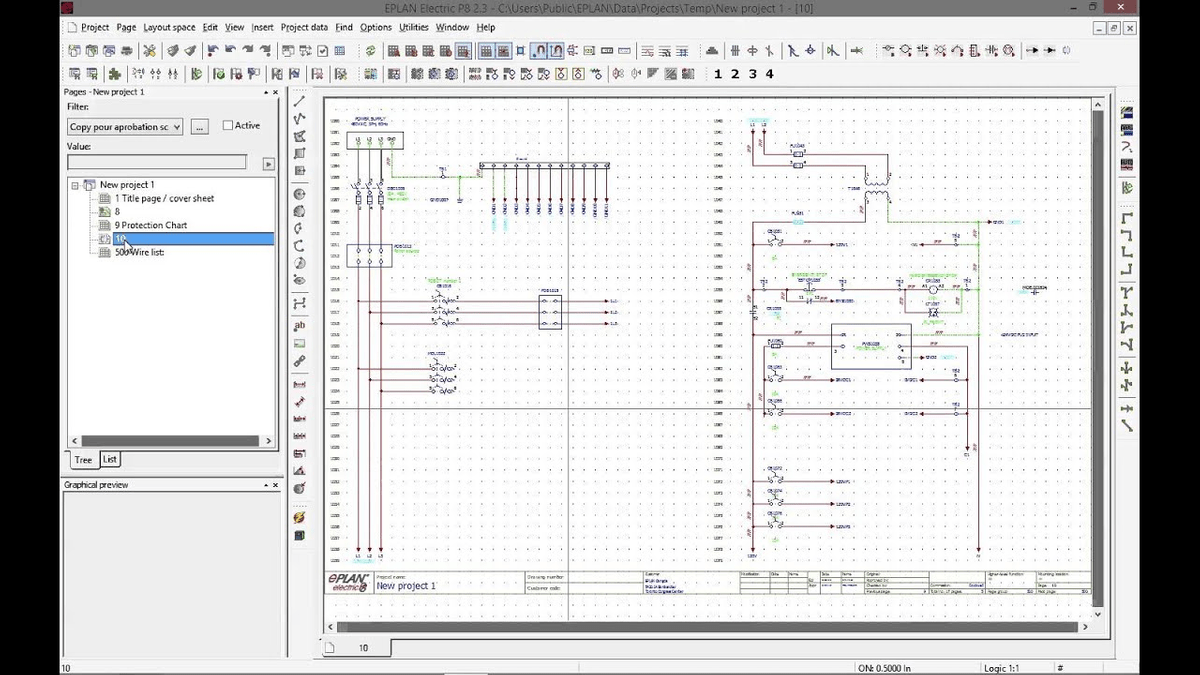This screenshot has height=675, width=1200.
Task: Click the ... browse button next to Filter
Action: 198,126
